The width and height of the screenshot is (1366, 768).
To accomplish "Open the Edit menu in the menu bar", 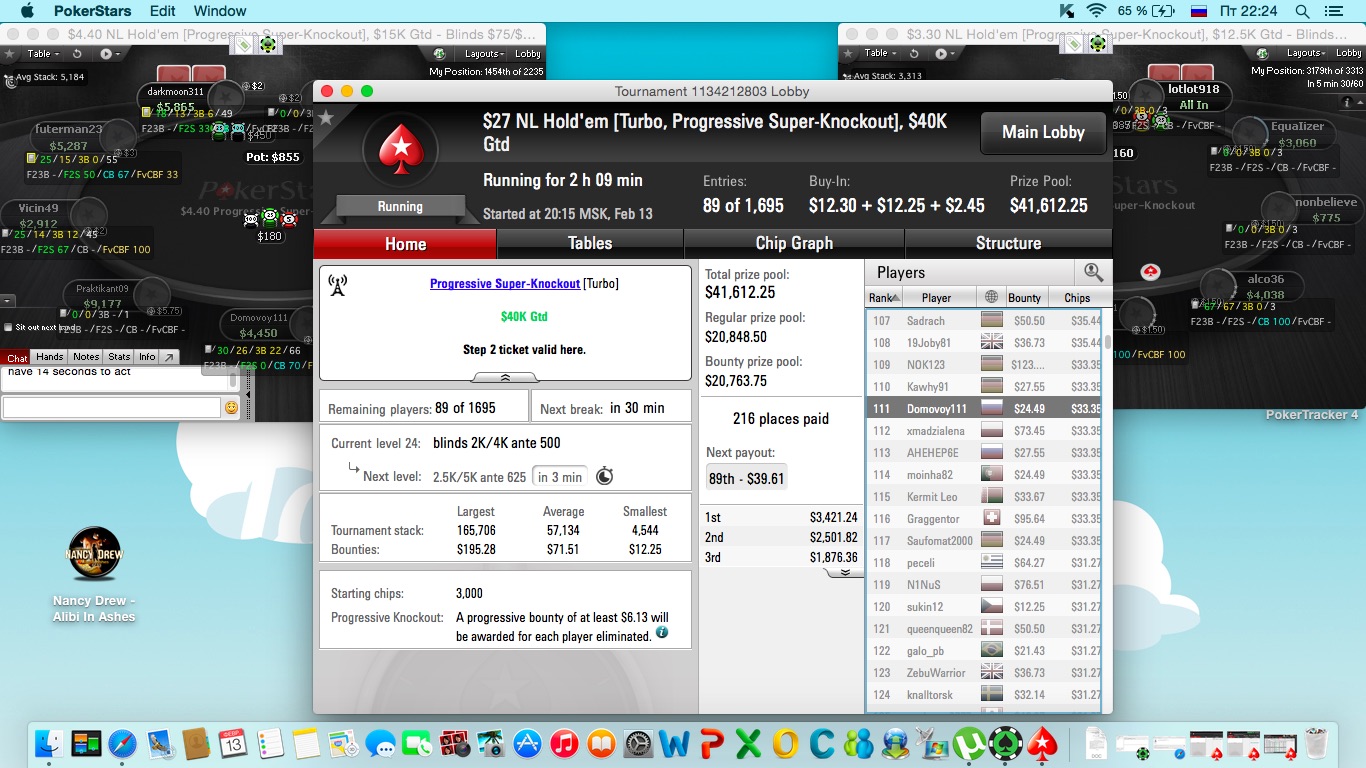I will (162, 11).
